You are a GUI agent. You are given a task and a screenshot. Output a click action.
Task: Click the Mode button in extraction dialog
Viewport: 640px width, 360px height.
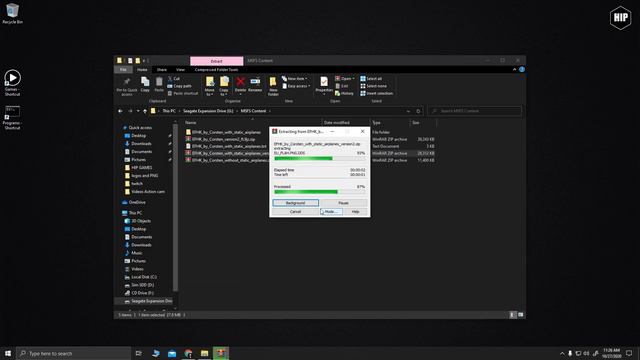(x=331, y=212)
